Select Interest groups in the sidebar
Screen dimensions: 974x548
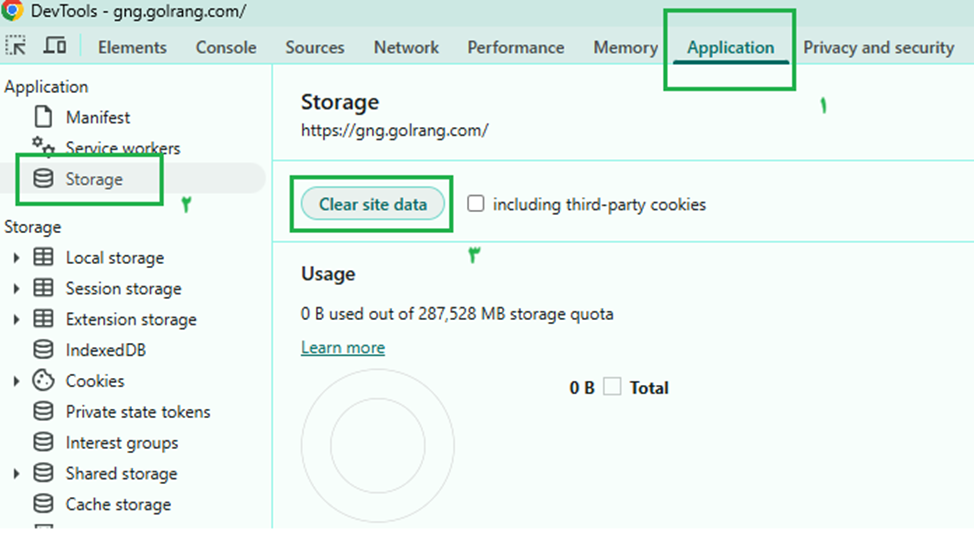(121, 443)
